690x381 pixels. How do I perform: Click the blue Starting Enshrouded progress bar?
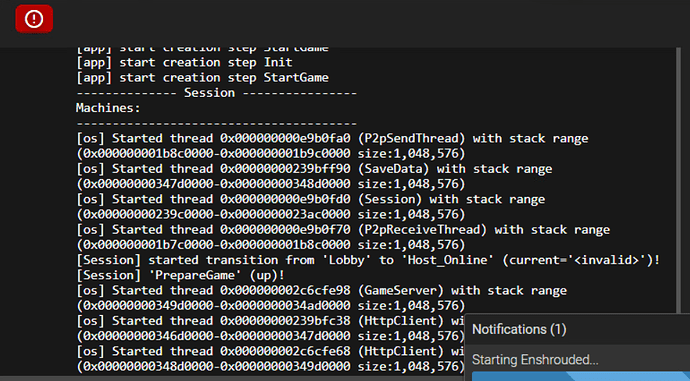click(580, 377)
